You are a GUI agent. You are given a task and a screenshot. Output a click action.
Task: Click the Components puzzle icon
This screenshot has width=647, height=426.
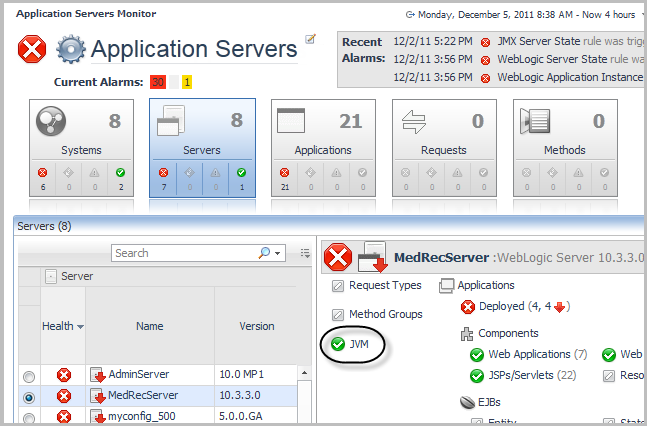(467, 334)
